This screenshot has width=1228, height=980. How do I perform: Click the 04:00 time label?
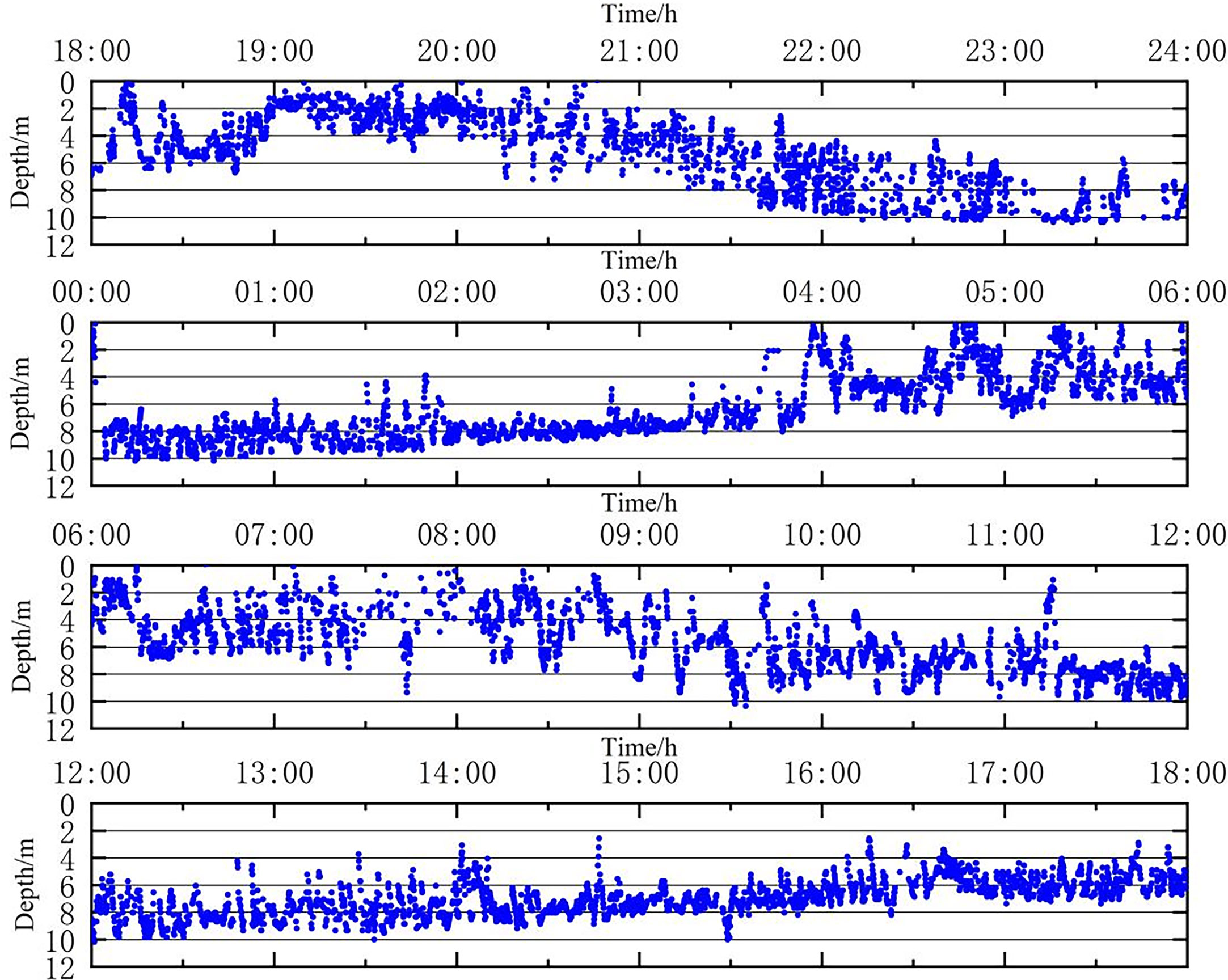(822, 292)
